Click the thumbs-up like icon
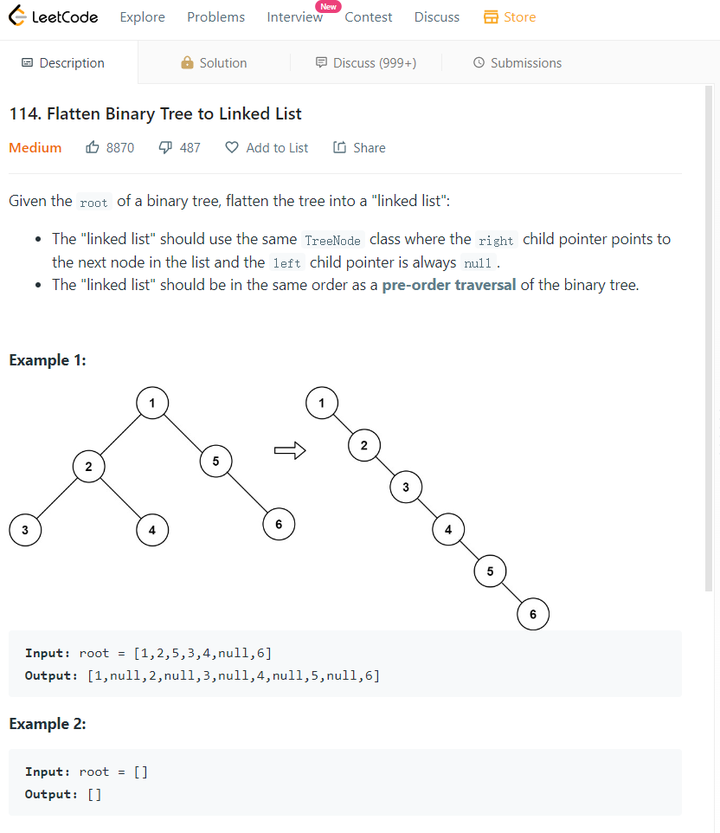This screenshot has width=720, height=833. (x=92, y=147)
